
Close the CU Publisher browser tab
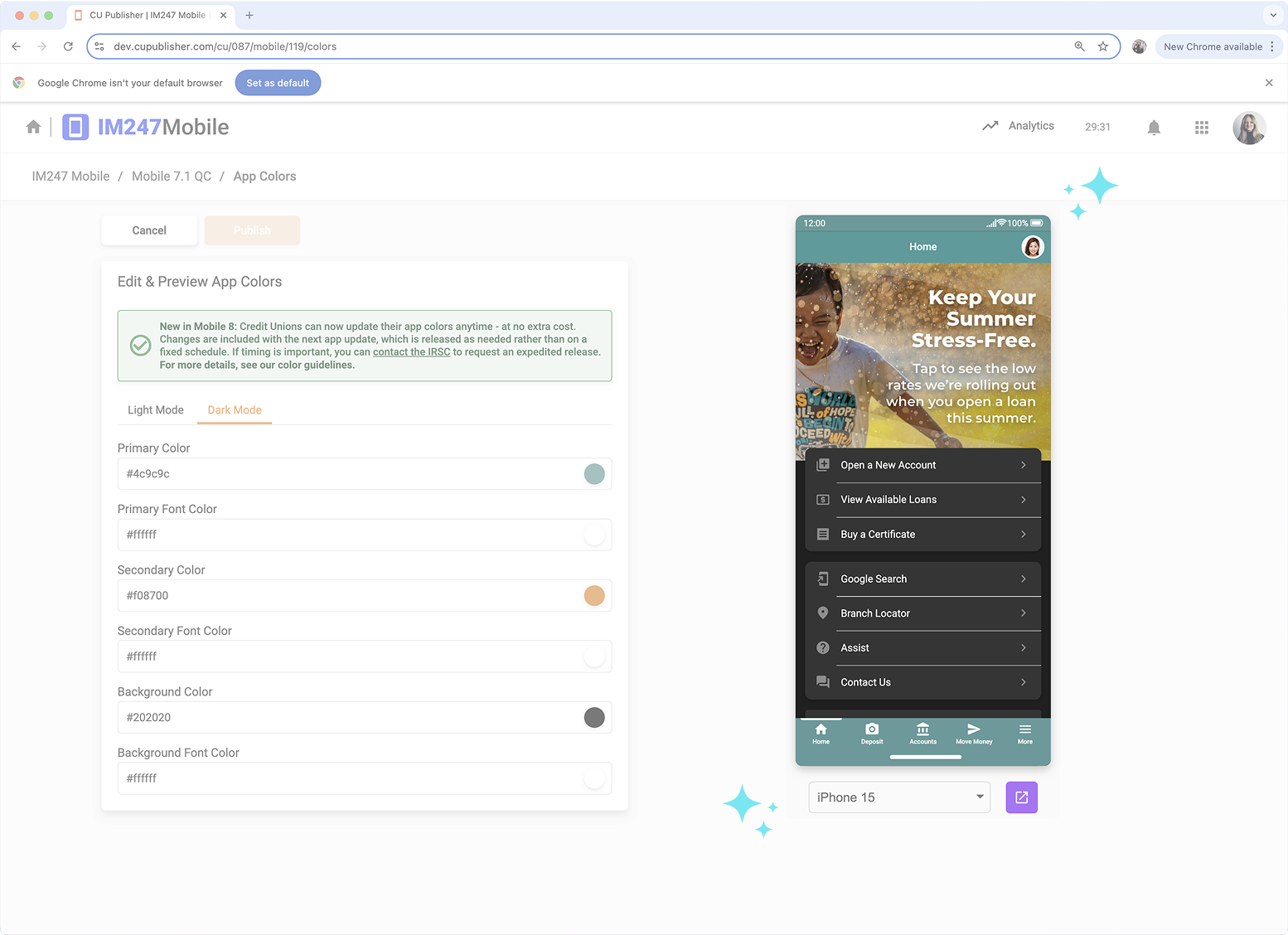click(x=223, y=15)
